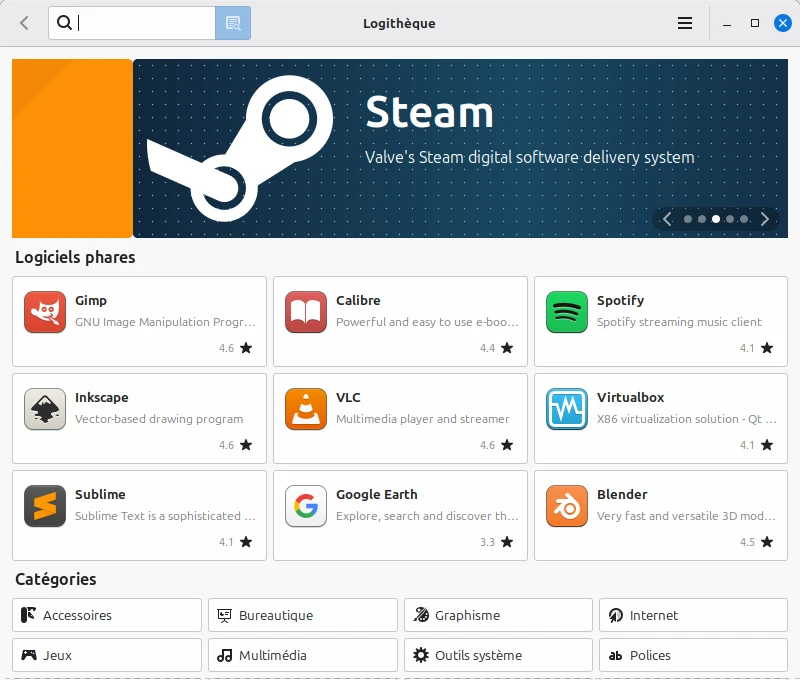This screenshot has width=800, height=680.
Task: Click the VLC title text
Action: click(348, 397)
